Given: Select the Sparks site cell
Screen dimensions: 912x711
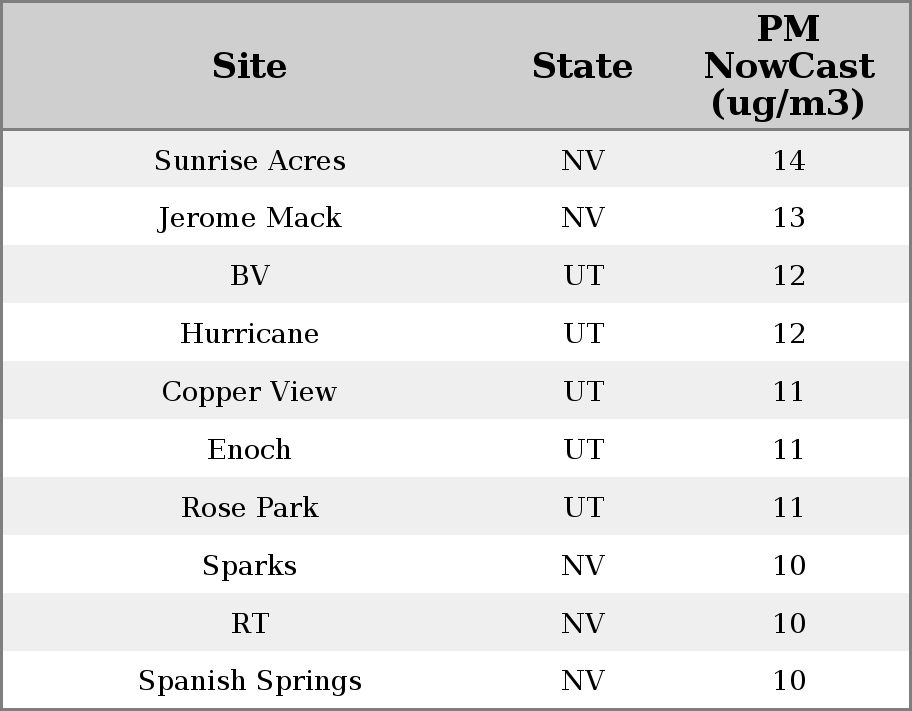Looking at the screenshot, I should [250, 566].
